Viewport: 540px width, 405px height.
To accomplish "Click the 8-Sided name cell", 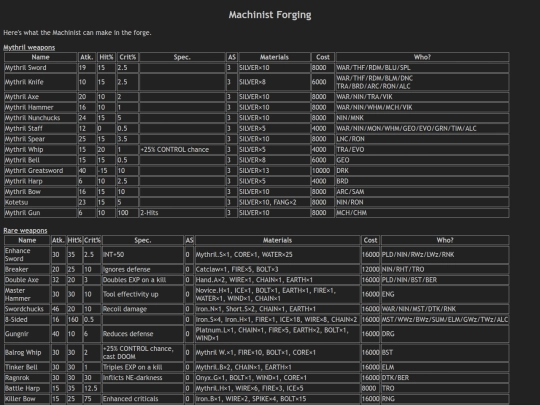I will pyautogui.click(x=27, y=320).
